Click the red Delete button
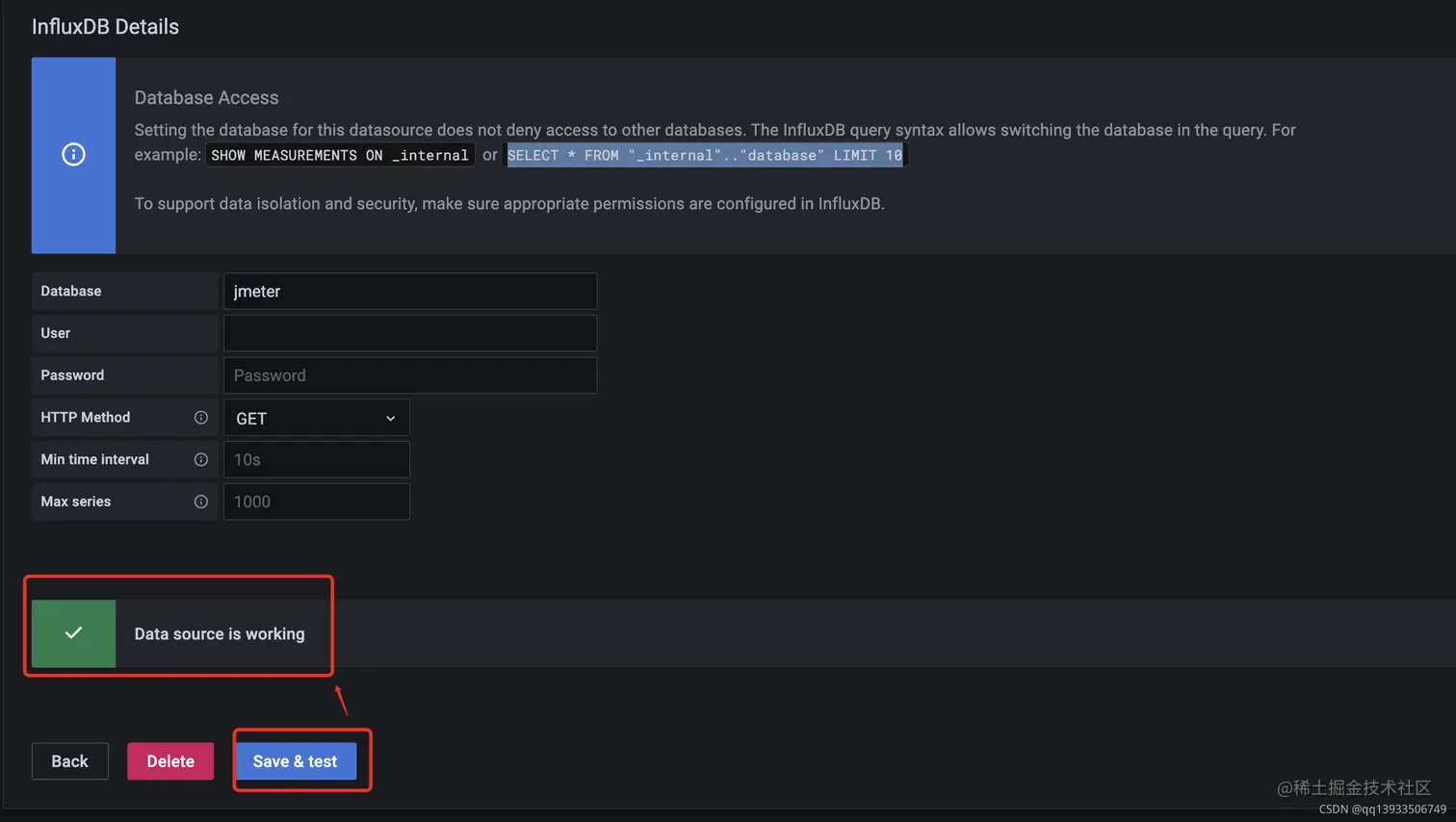The height and width of the screenshot is (822, 1456). tap(170, 761)
